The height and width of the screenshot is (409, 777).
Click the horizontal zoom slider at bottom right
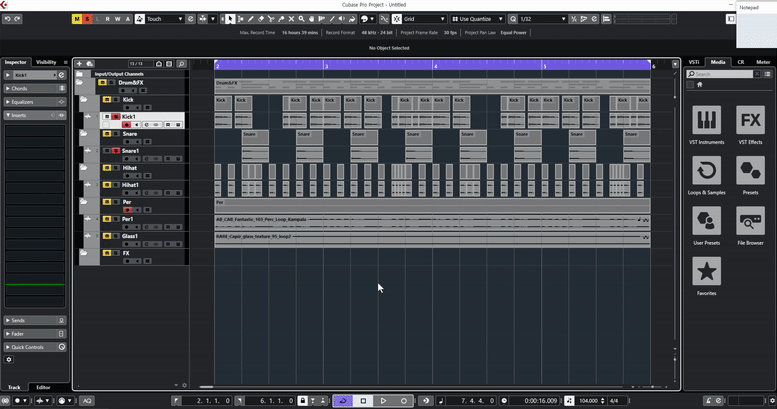click(652, 387)
